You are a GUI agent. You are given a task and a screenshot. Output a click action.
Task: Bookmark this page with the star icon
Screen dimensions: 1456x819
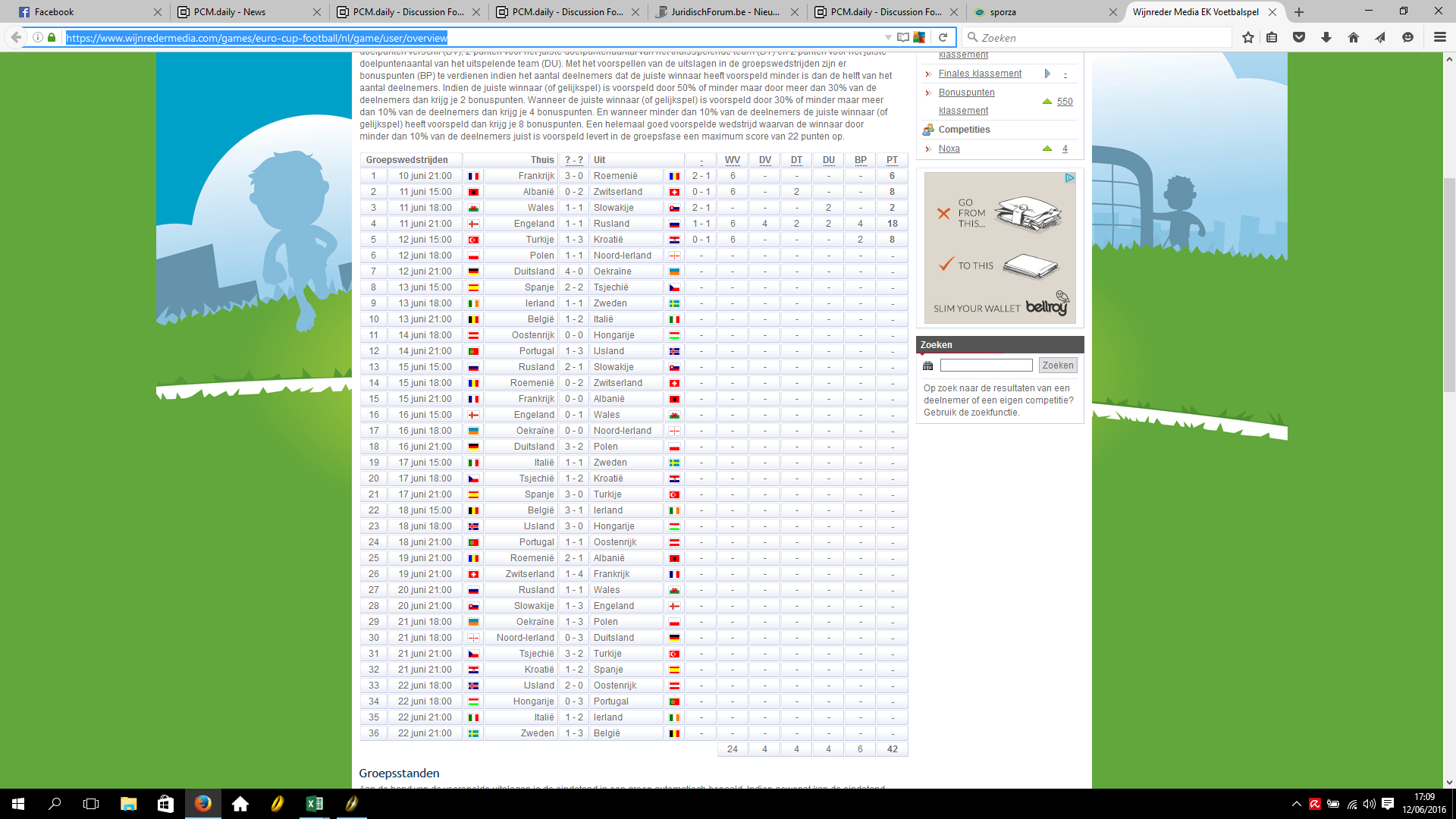point(1247,37)
